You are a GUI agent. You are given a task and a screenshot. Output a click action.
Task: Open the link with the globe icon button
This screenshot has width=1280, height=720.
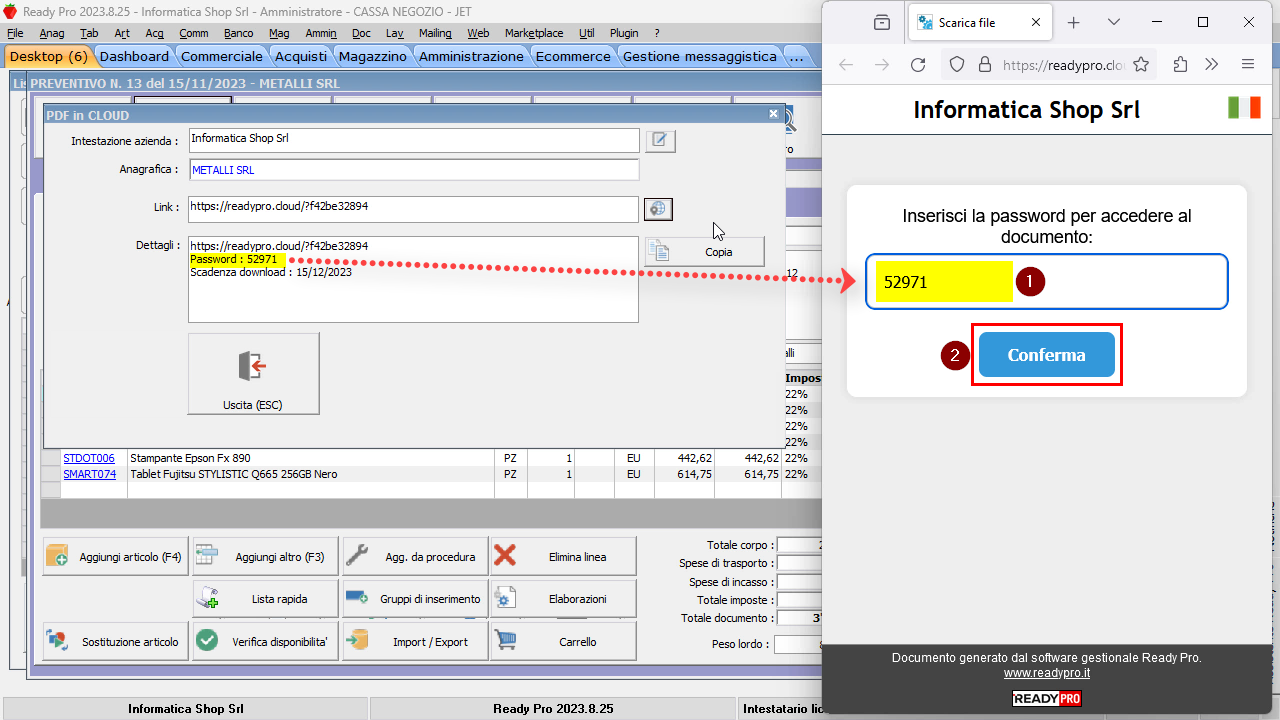coord(658,209)
